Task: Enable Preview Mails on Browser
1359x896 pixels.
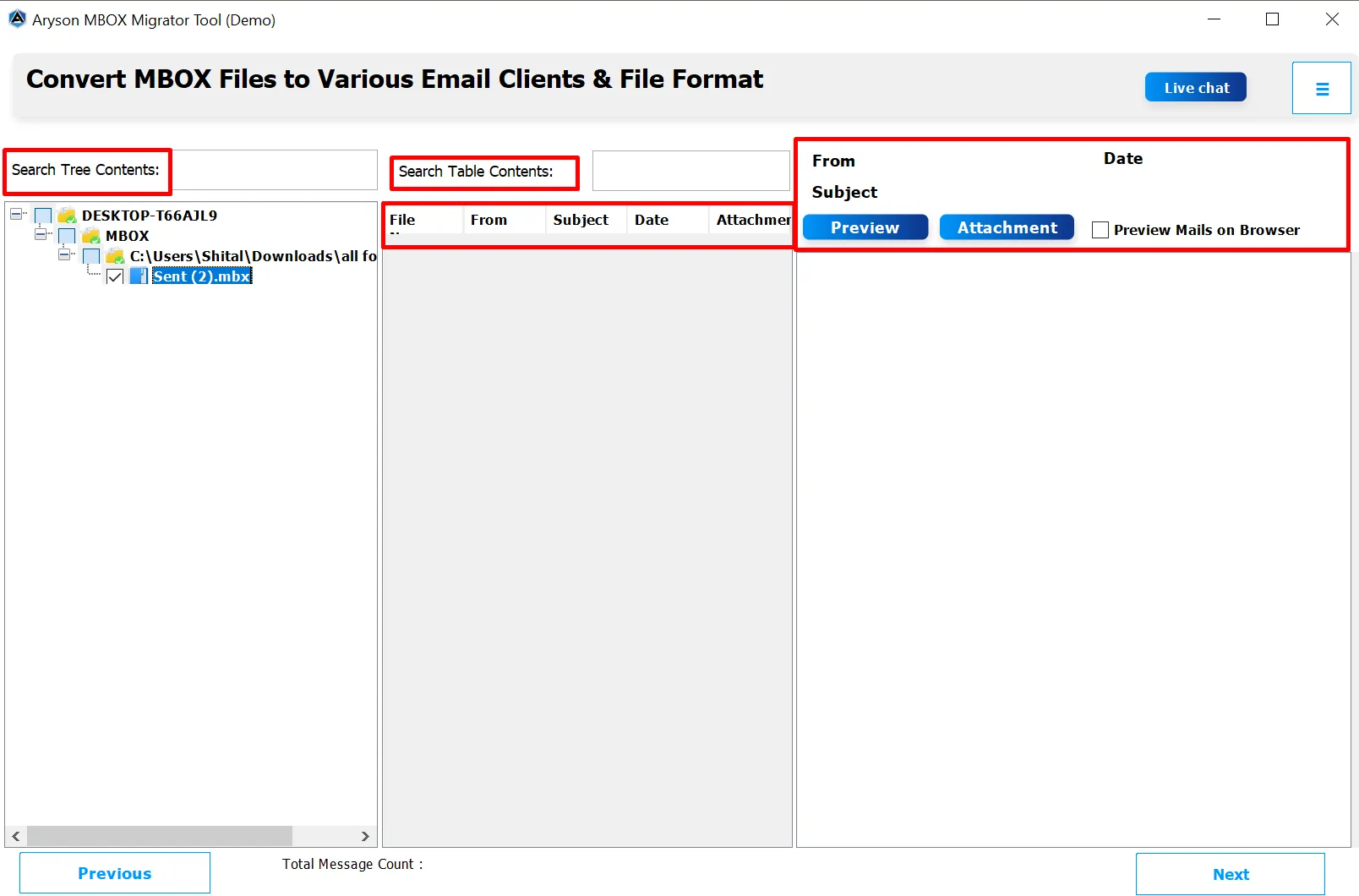Action: [x=1100, y=229]
